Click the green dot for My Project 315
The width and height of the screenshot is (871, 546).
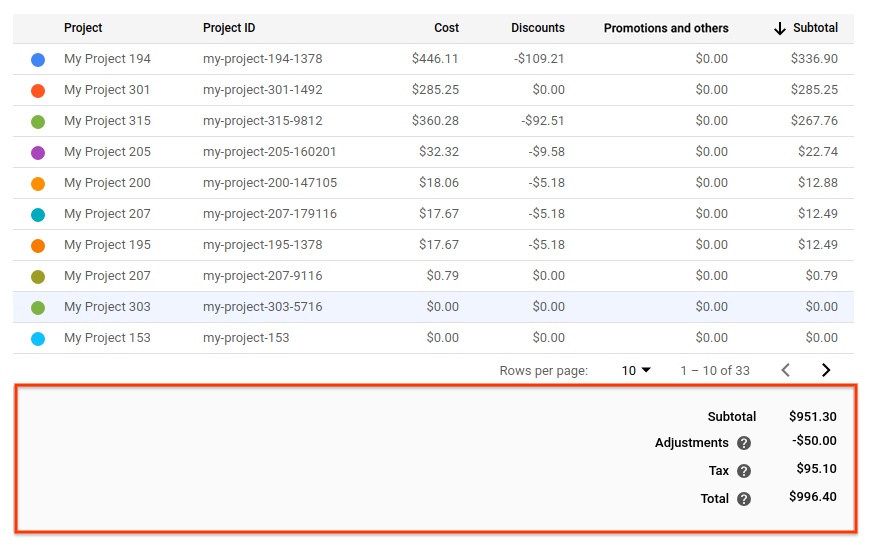tap(38, 122)
